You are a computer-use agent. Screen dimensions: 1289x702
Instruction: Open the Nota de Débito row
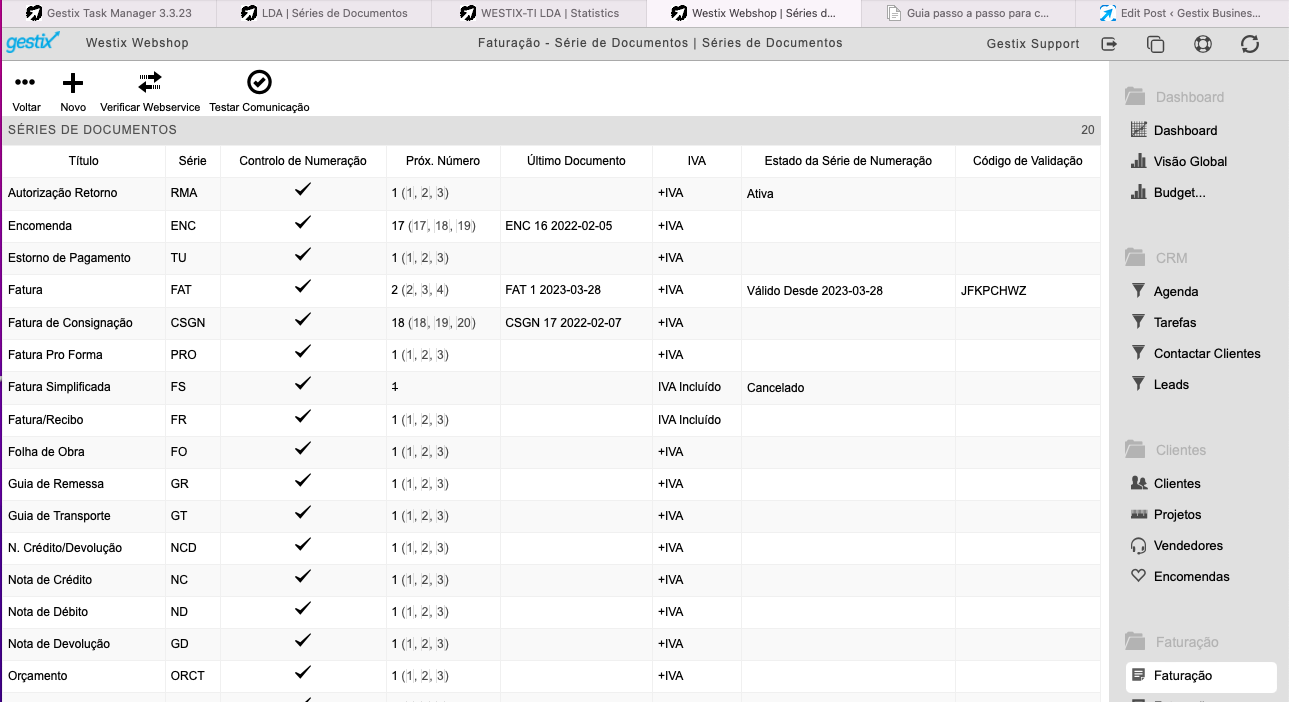pos(553,612)
